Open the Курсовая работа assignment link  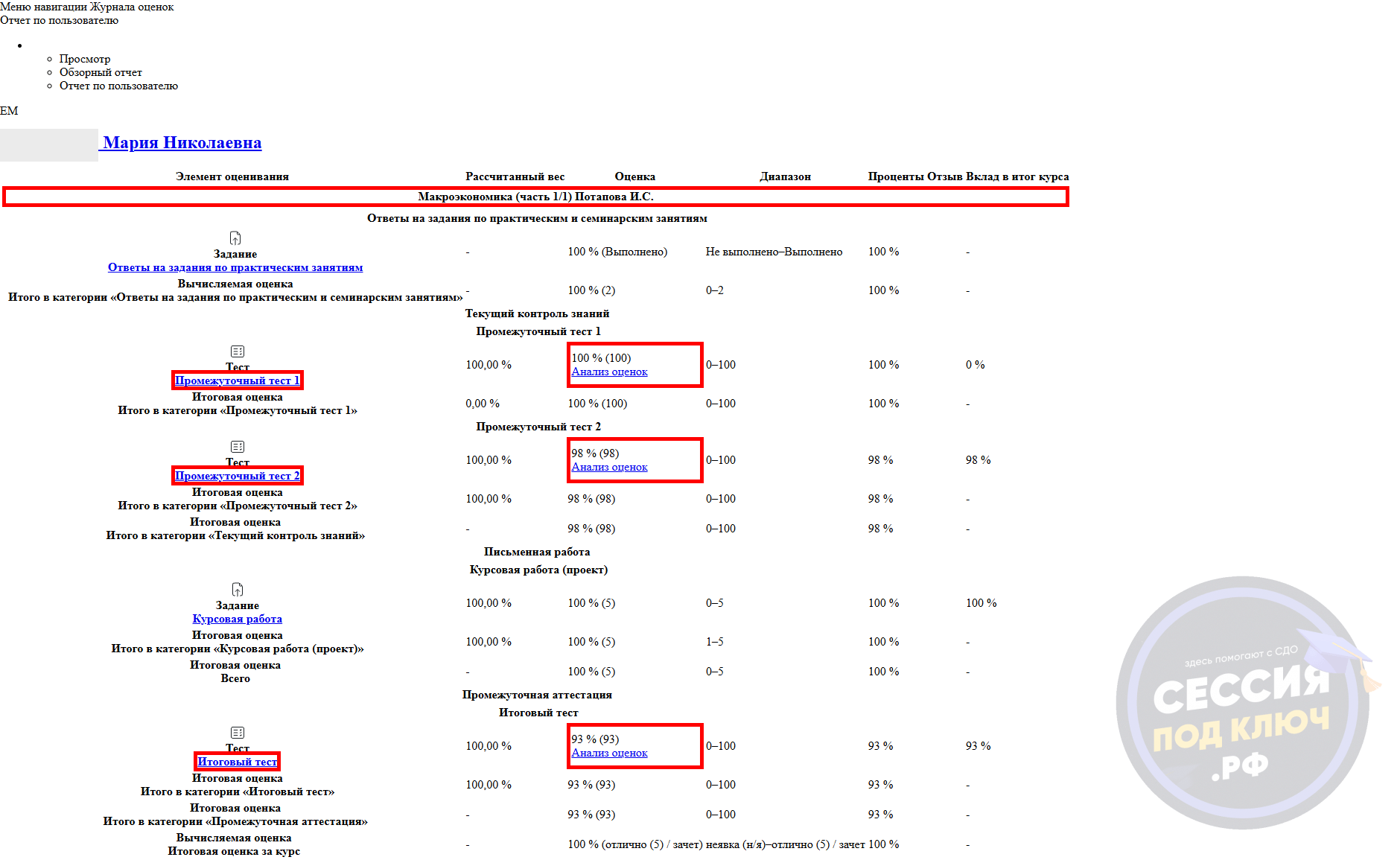pos(238,619)
